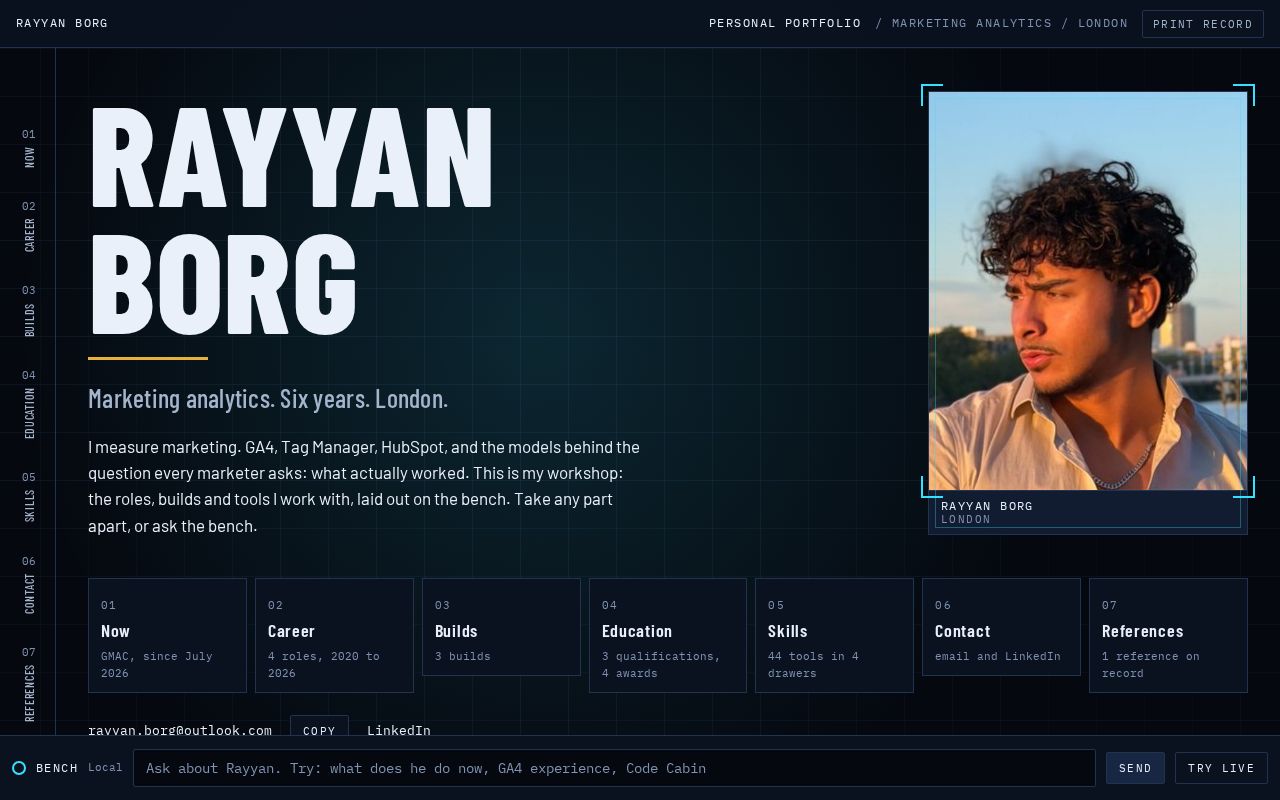Viewport: 1280px width, 800px height.
Task: Focus the Ask about Rayyan input field
Action: point(614,768)
